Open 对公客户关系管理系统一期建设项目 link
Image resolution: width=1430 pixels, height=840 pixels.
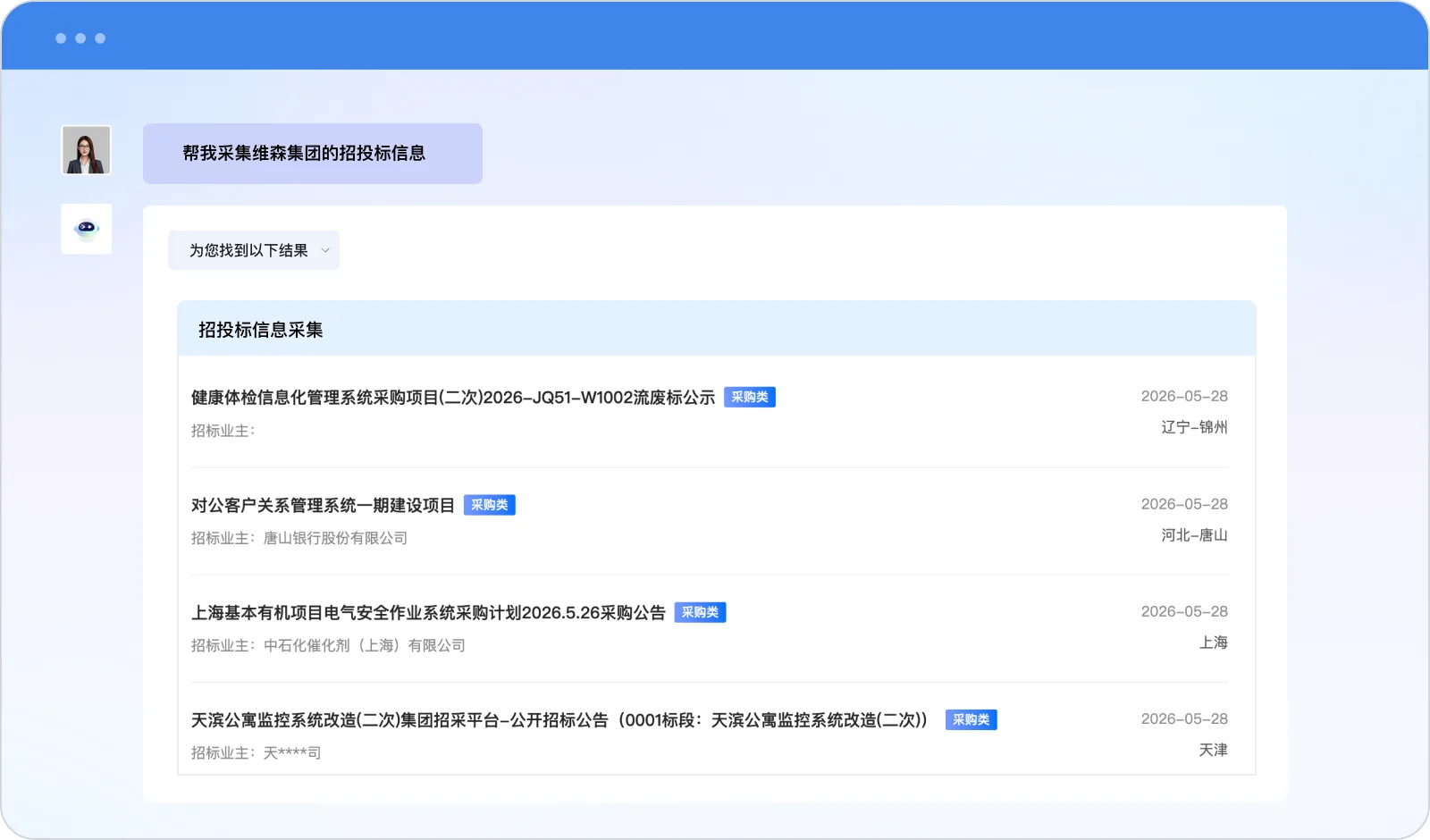[x=323, y=506]
